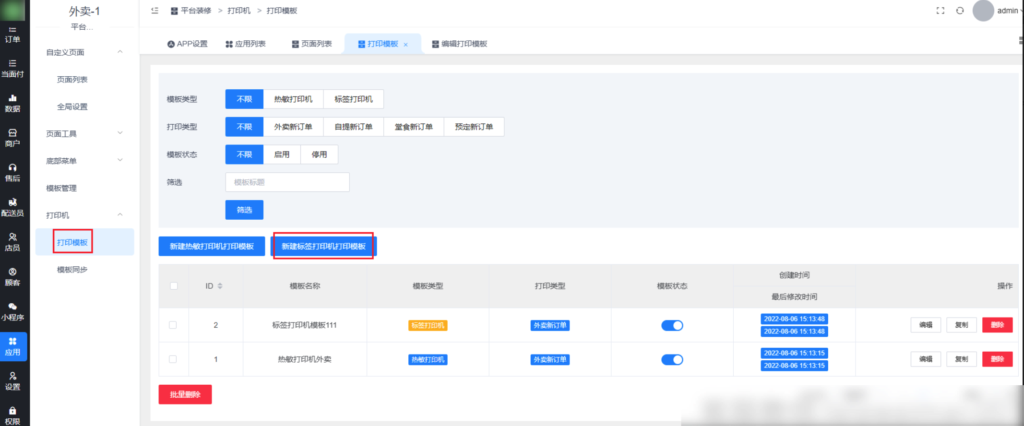
Task: Collapse the 自定义页面 menu group
Action: tap(84, 52)
